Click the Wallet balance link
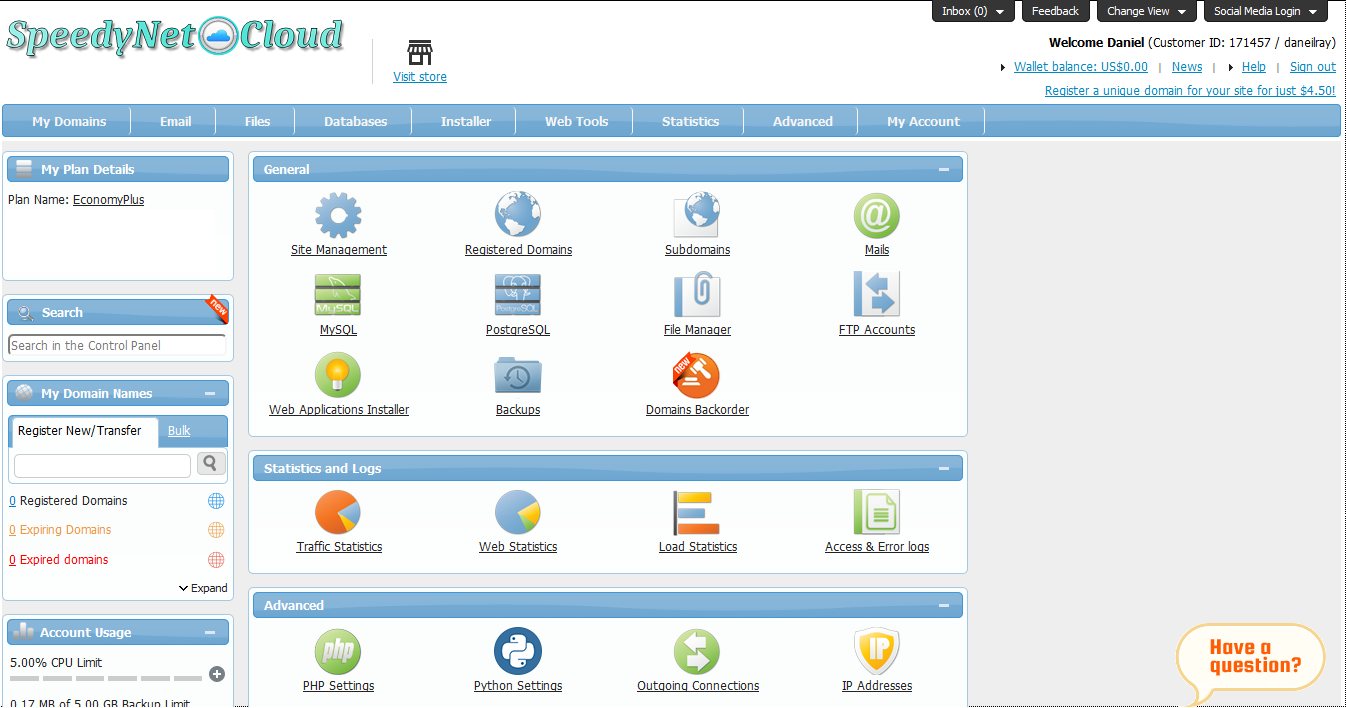 [1081, 67]
